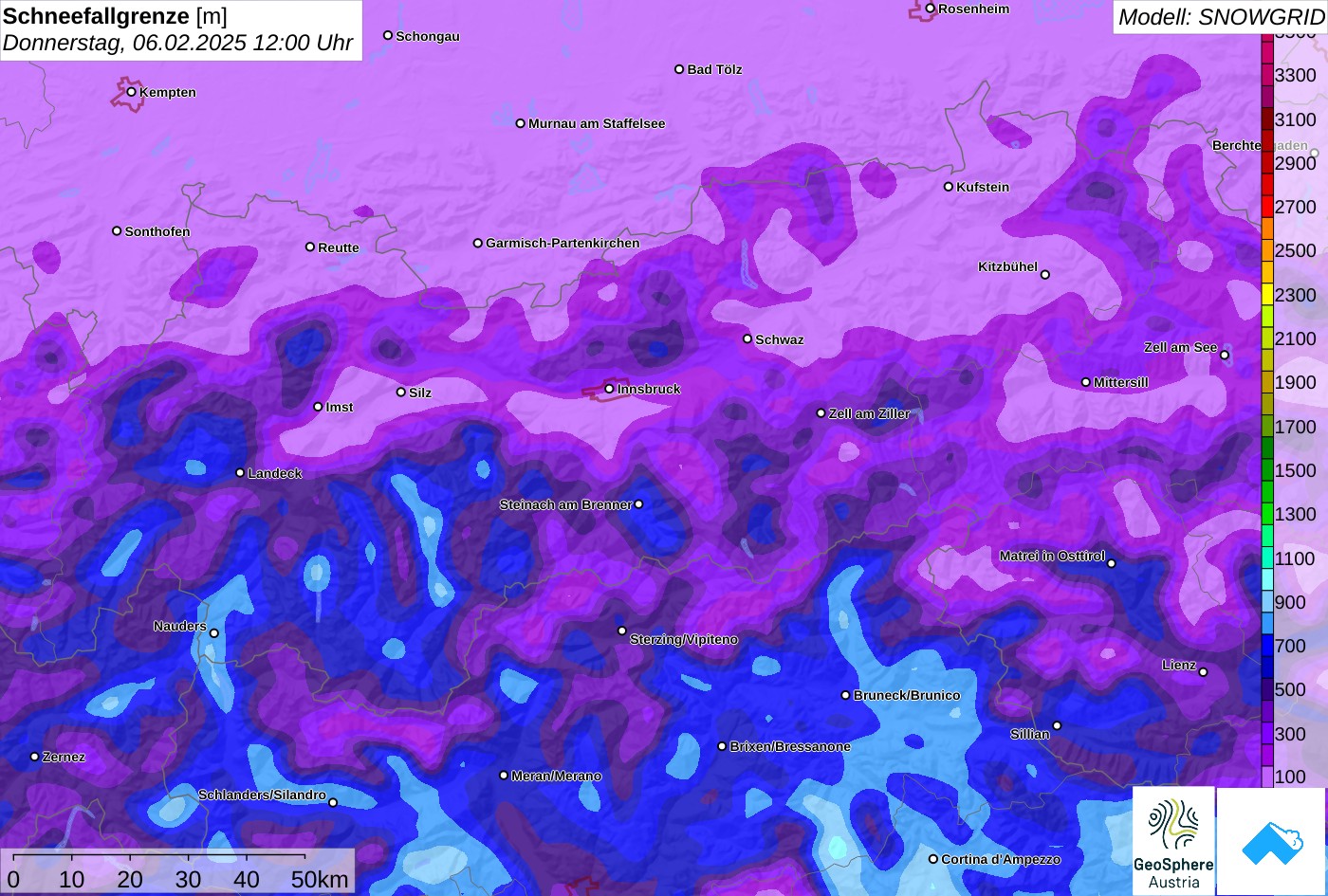
Task: Select the Kufstein location dot
Action: [948, 187]
